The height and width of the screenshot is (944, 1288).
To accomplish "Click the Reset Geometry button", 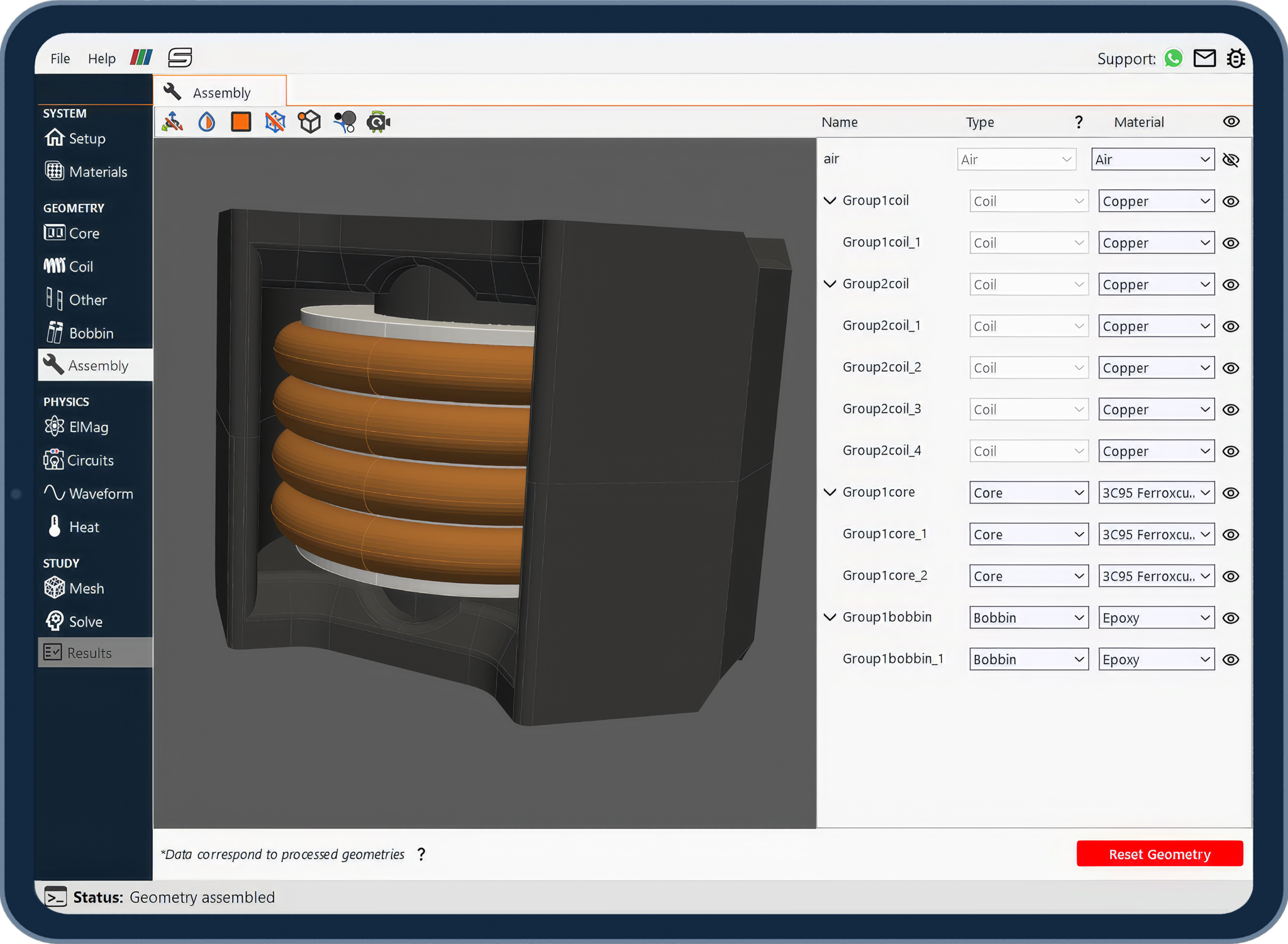I will 1160,854.
